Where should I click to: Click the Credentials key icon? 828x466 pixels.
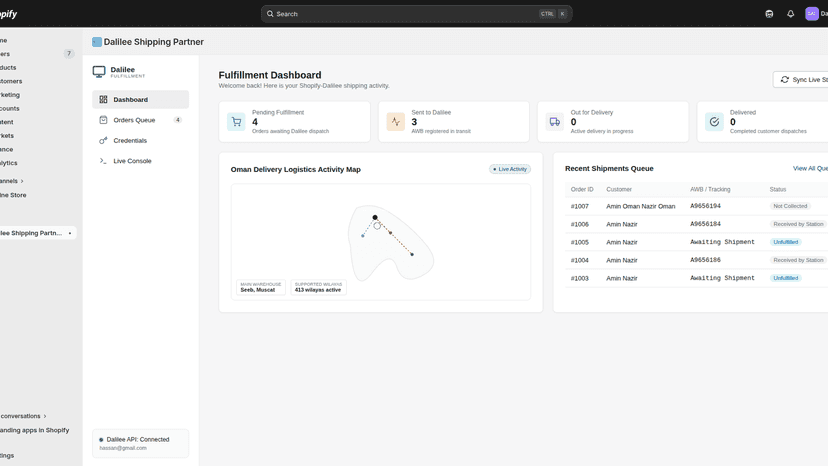[104, 141]
